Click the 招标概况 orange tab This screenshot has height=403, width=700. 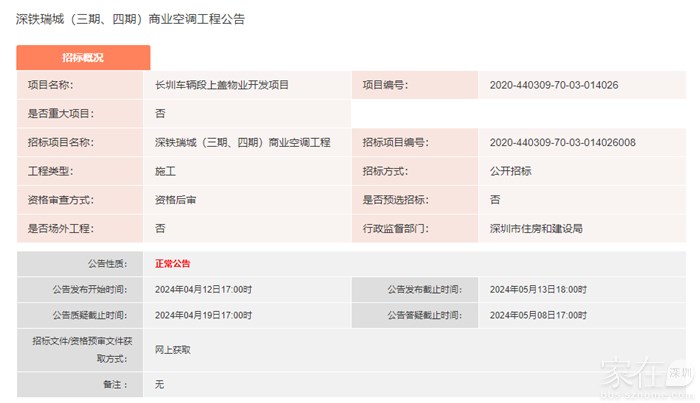pos(83,58)
